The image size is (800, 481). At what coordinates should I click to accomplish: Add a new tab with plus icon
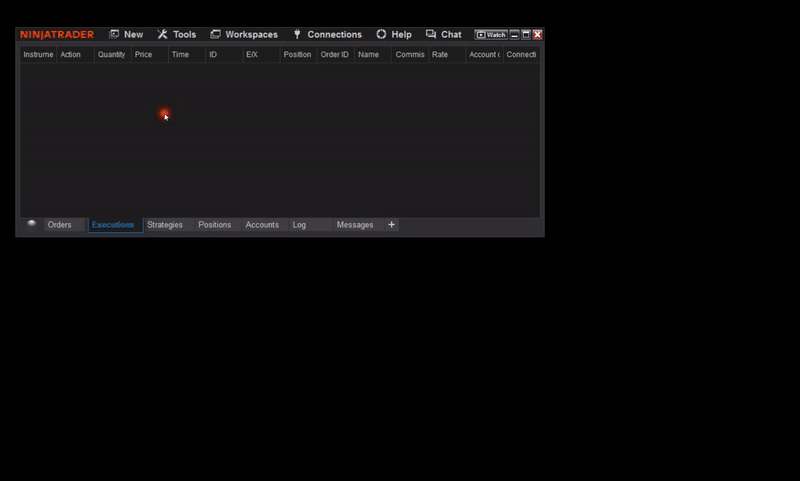tap(392, 225)
